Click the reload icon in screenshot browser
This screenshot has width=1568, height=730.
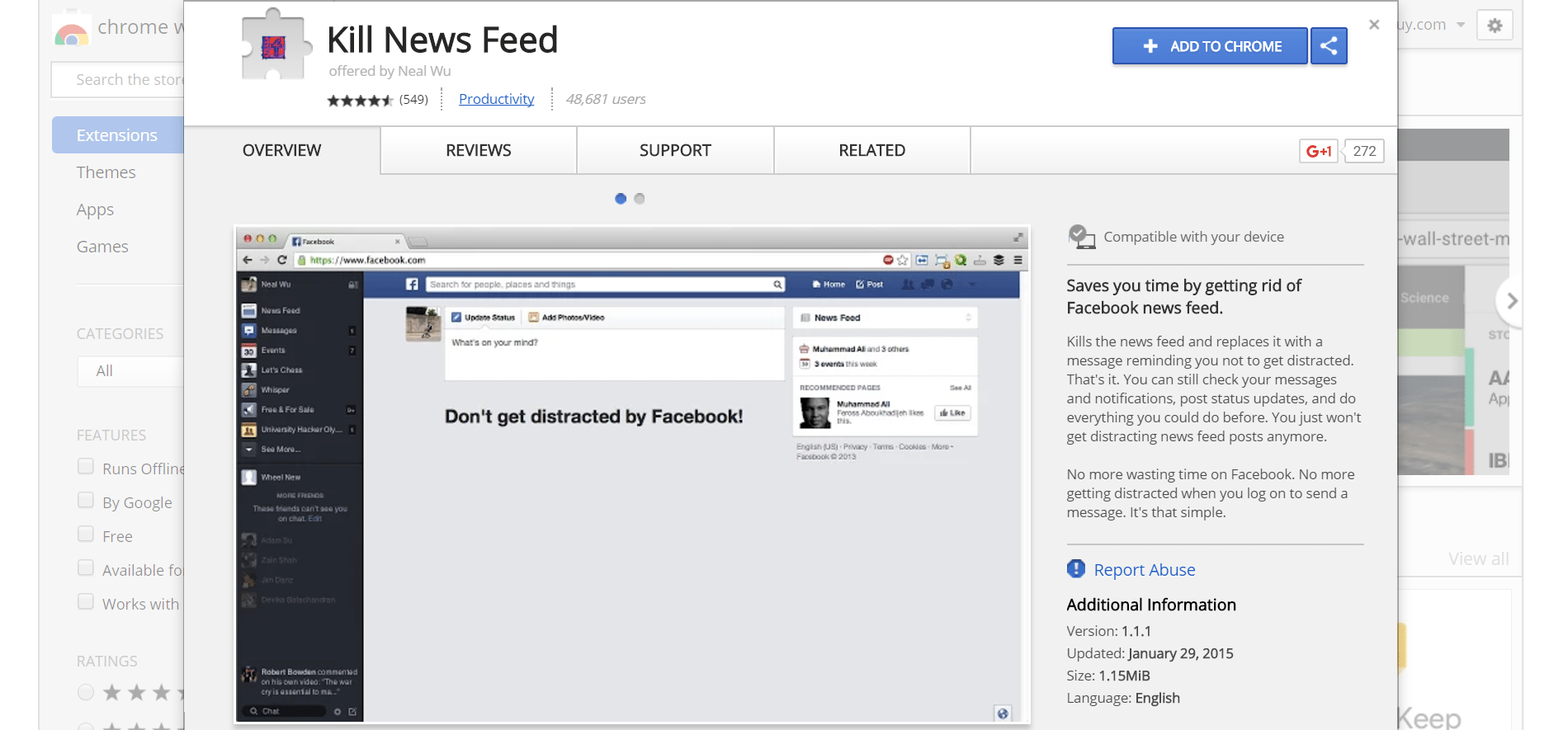(x=282, y=260)
